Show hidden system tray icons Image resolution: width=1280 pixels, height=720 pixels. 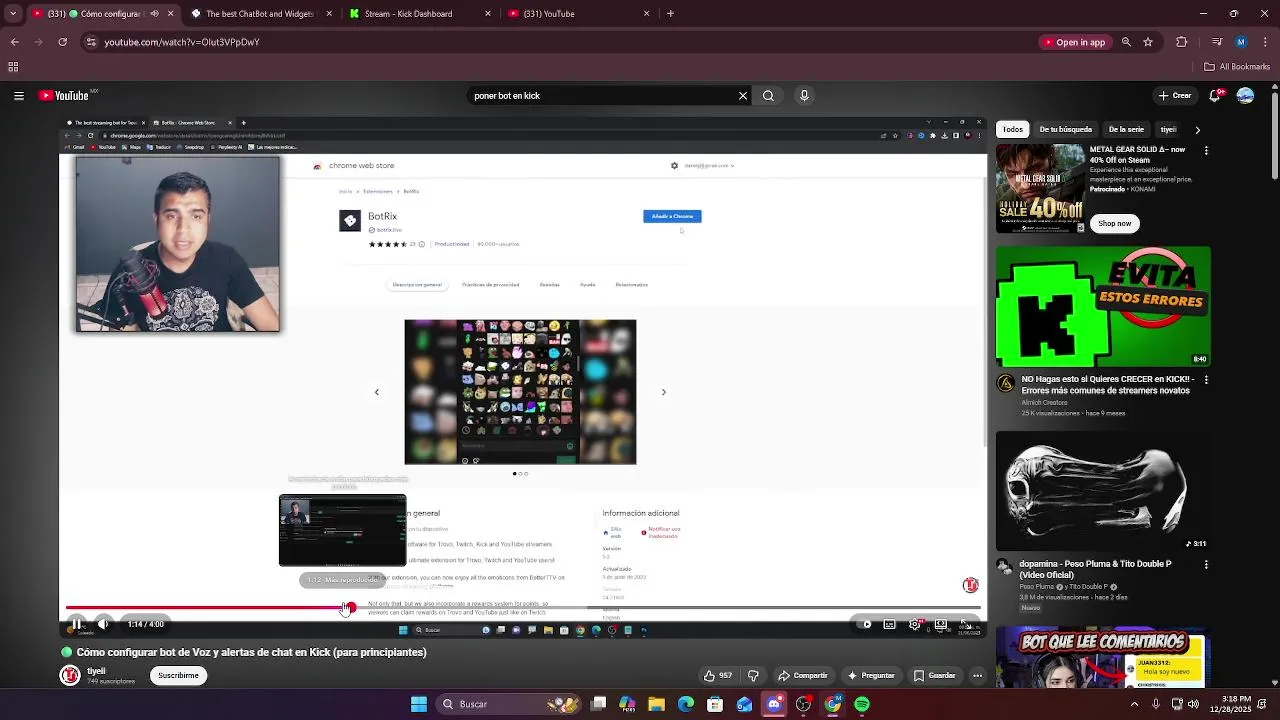[1134, 704]
